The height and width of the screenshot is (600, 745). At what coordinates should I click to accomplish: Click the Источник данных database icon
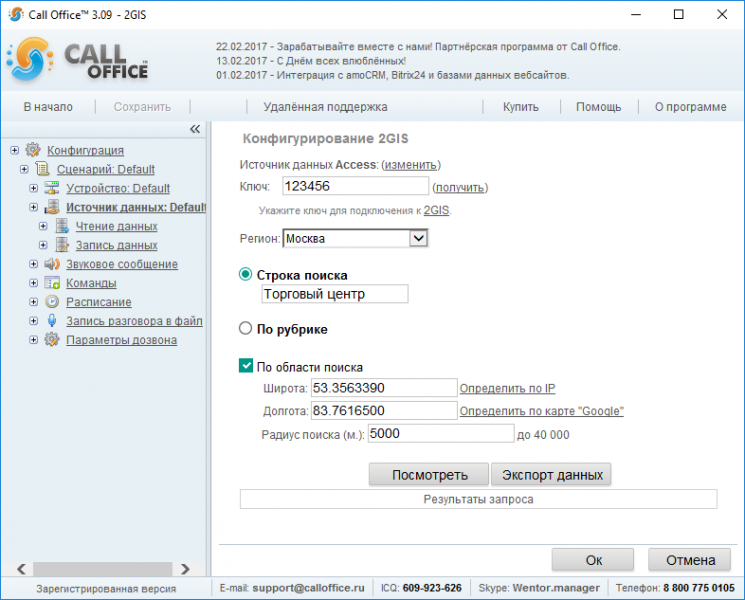(52, 207)
